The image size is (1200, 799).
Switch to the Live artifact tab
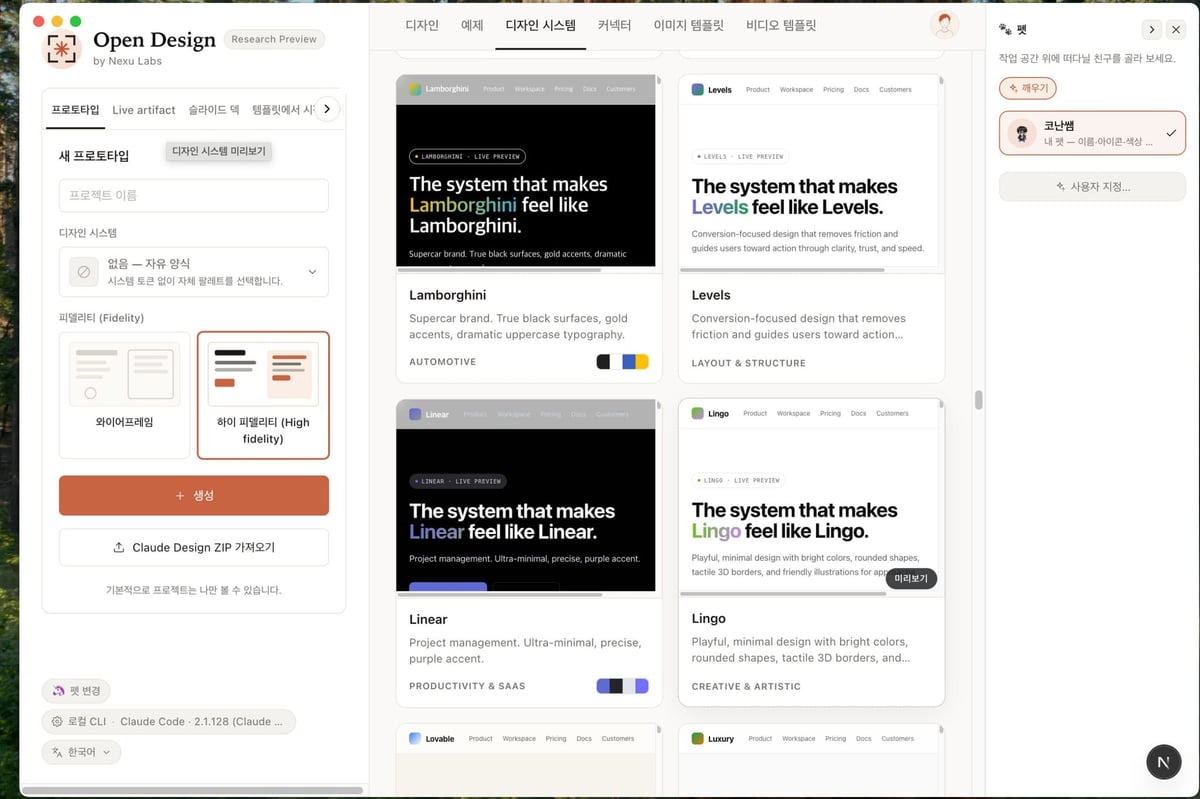coord(144,110)
